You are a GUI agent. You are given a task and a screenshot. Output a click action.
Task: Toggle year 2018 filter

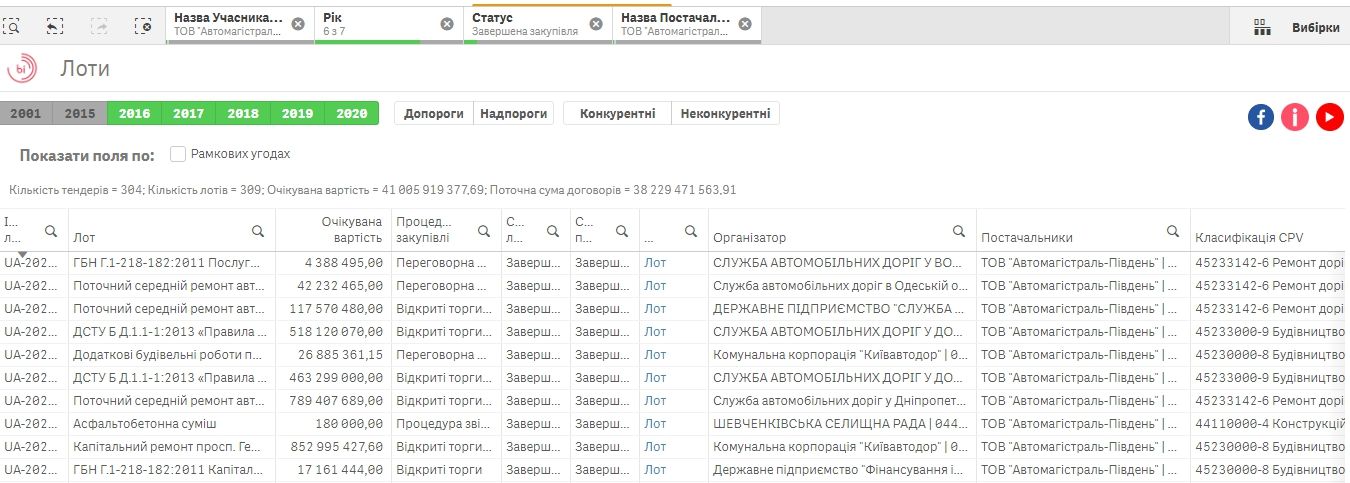(x=243, y=114)
